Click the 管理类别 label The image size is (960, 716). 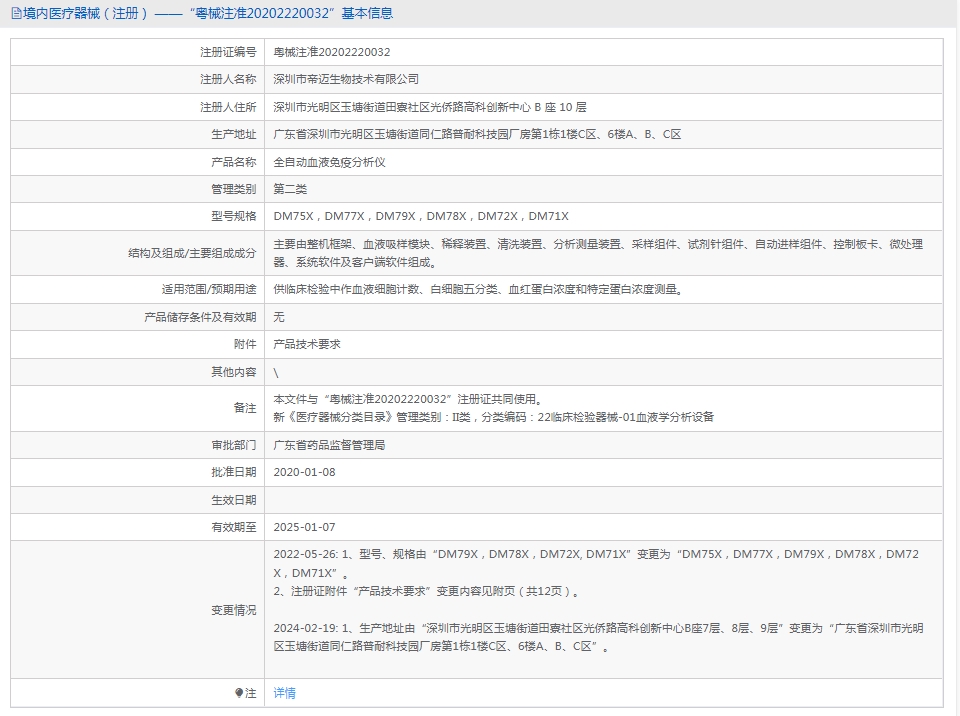pos(233,189)
